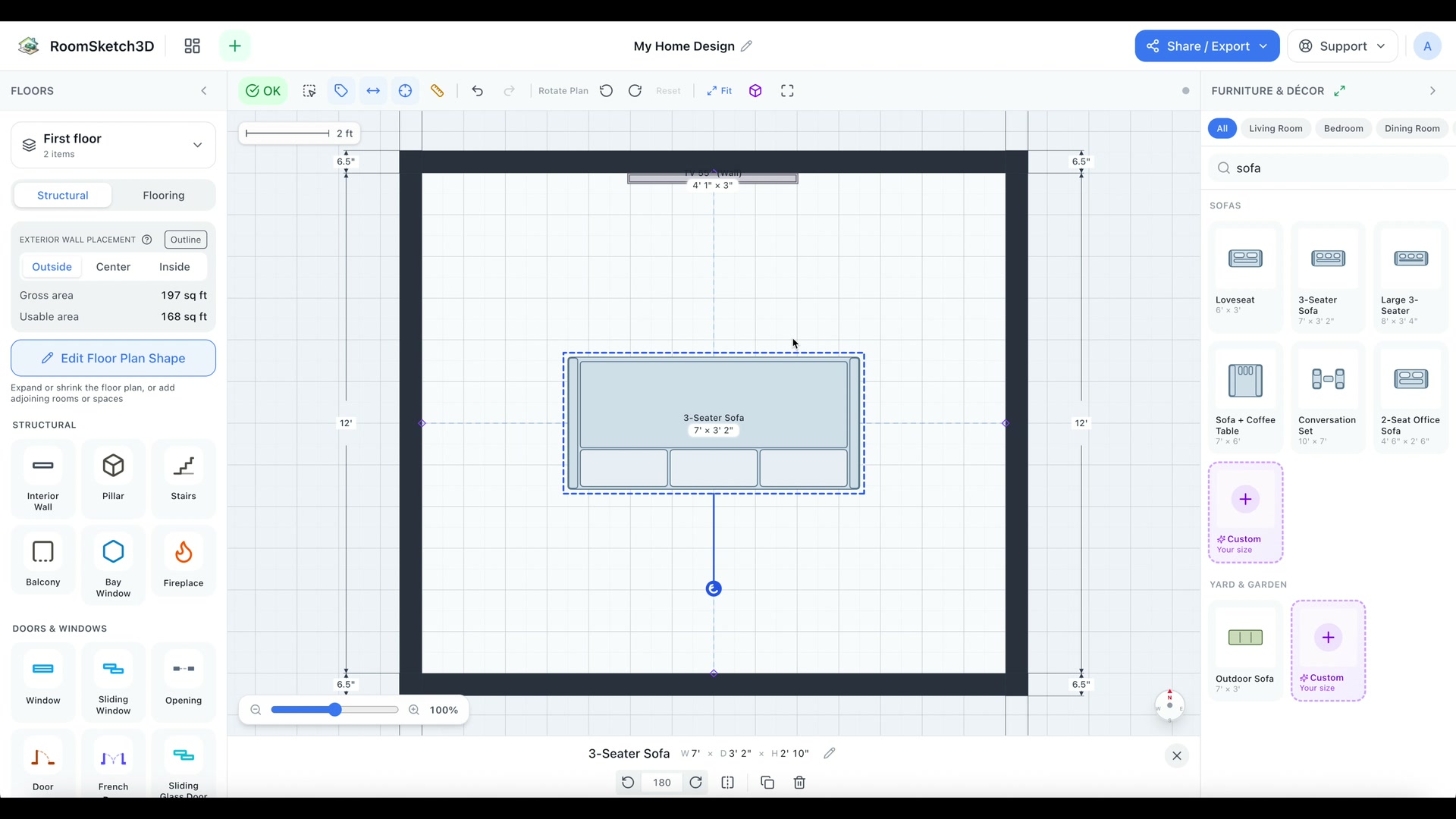Toggle dimension arrows display
The height and width of the screenshot is (819, 1456).
(373, 91)
